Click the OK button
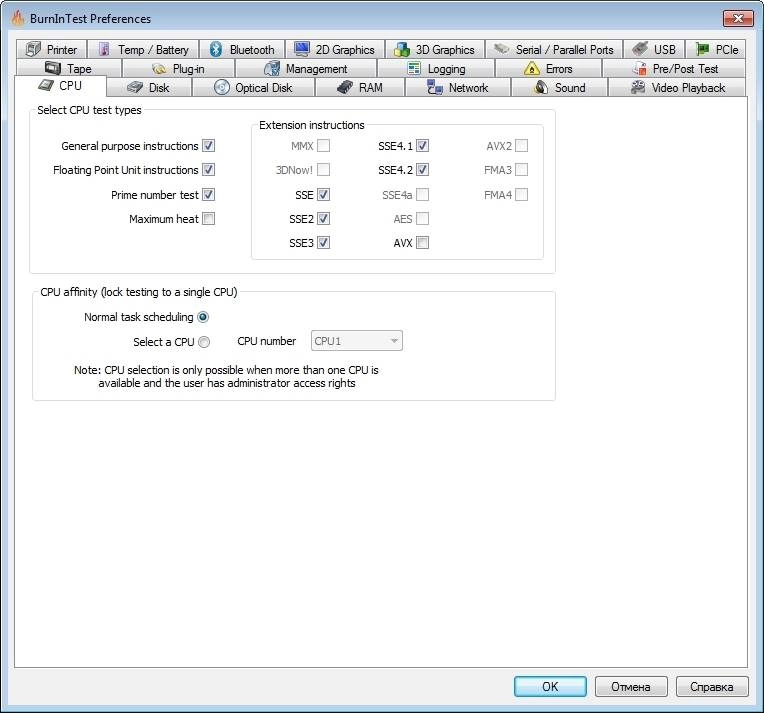Screen dimensions: 764x713 (550, 687)
